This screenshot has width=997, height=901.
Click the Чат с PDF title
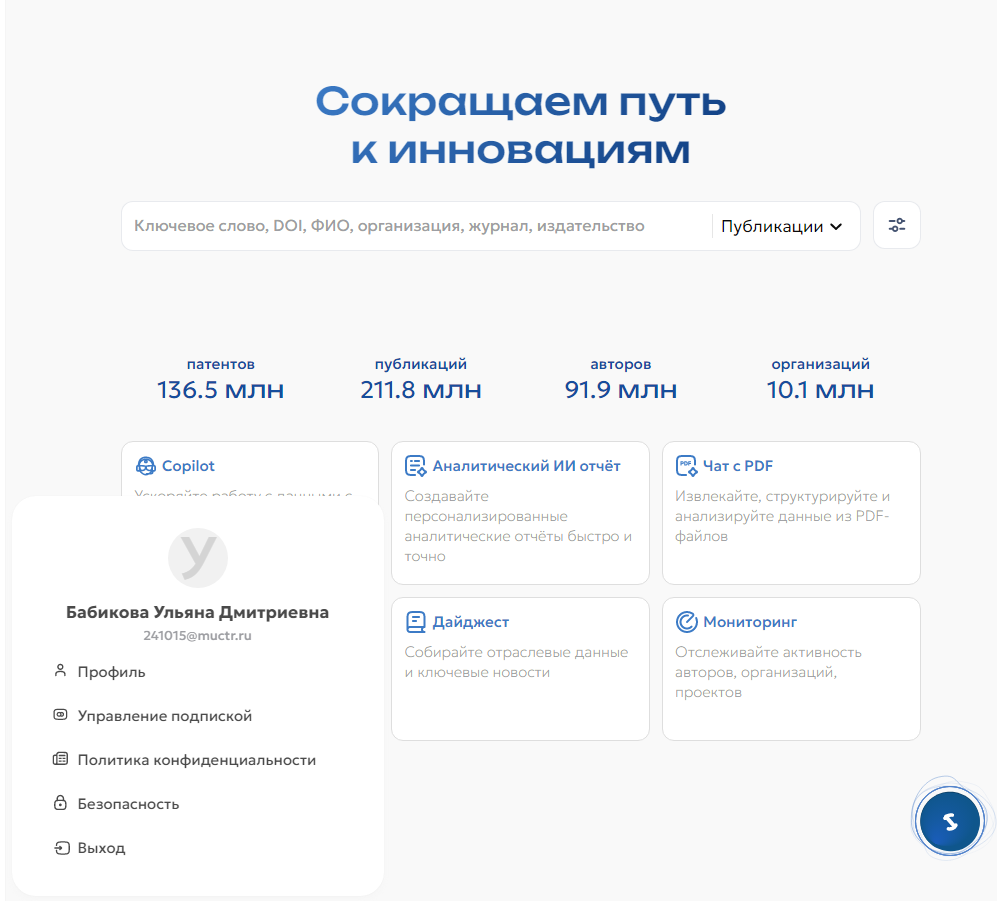point(738,466)
